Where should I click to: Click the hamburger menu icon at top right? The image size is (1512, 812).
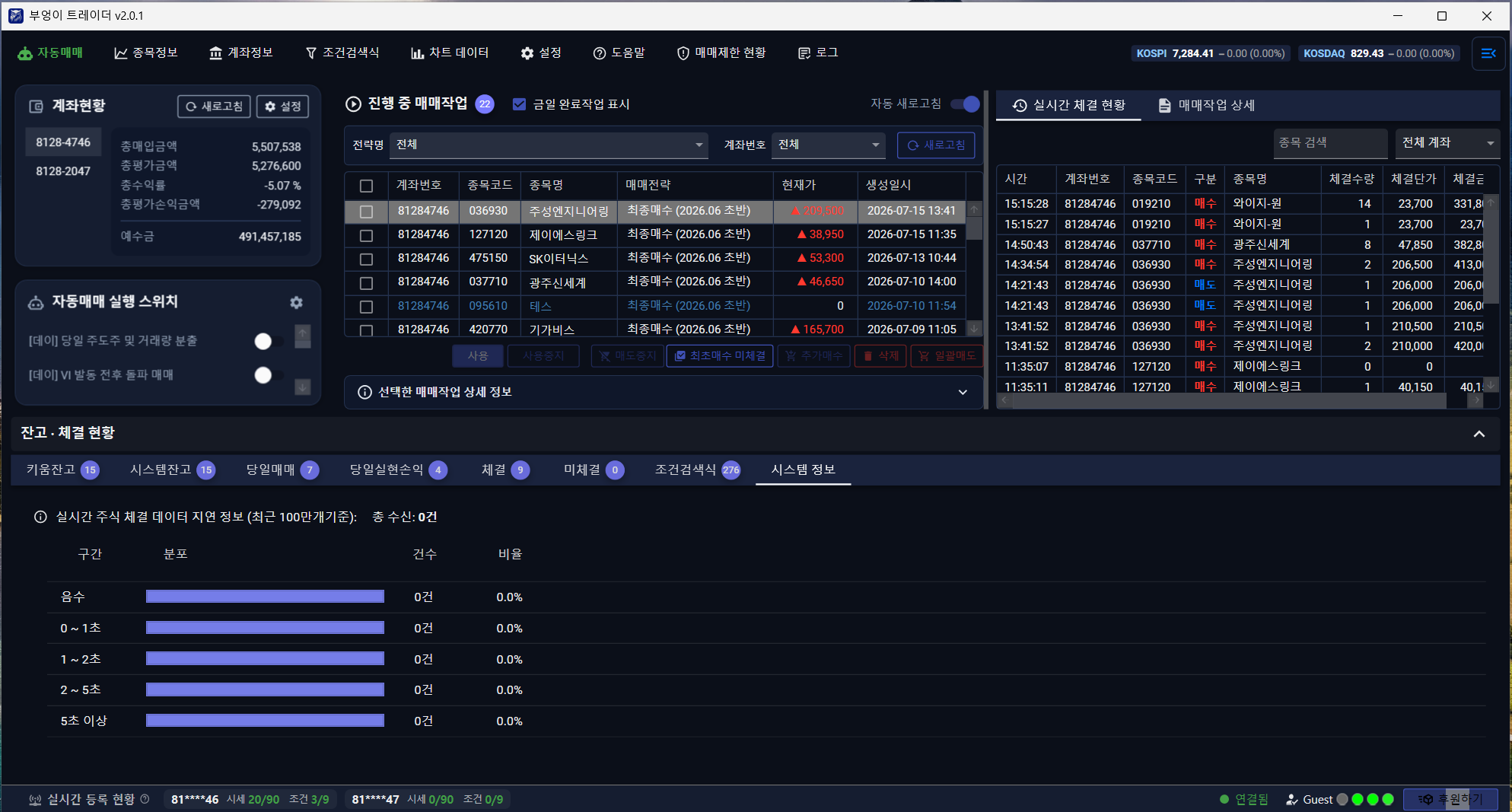(1488, 53)
